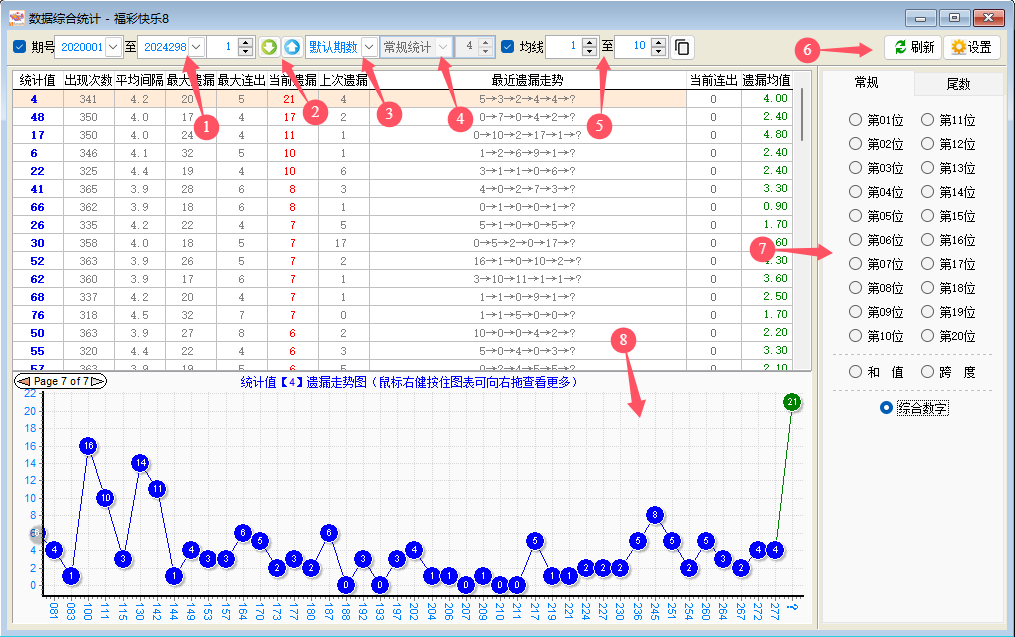The width and height of the screenshot is (1015, 637).
Task: Increase the average line start value
Action: pos(589,42)
